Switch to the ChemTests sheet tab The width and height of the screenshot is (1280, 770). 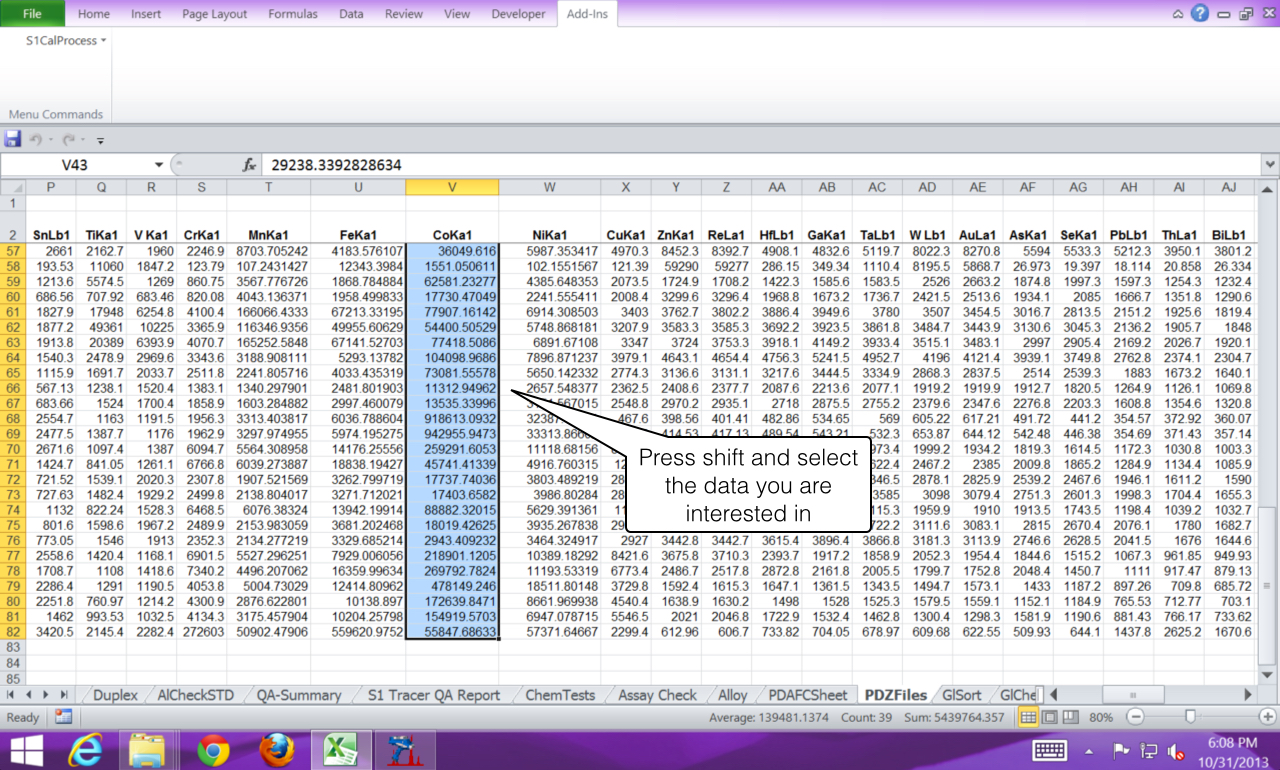560,695
